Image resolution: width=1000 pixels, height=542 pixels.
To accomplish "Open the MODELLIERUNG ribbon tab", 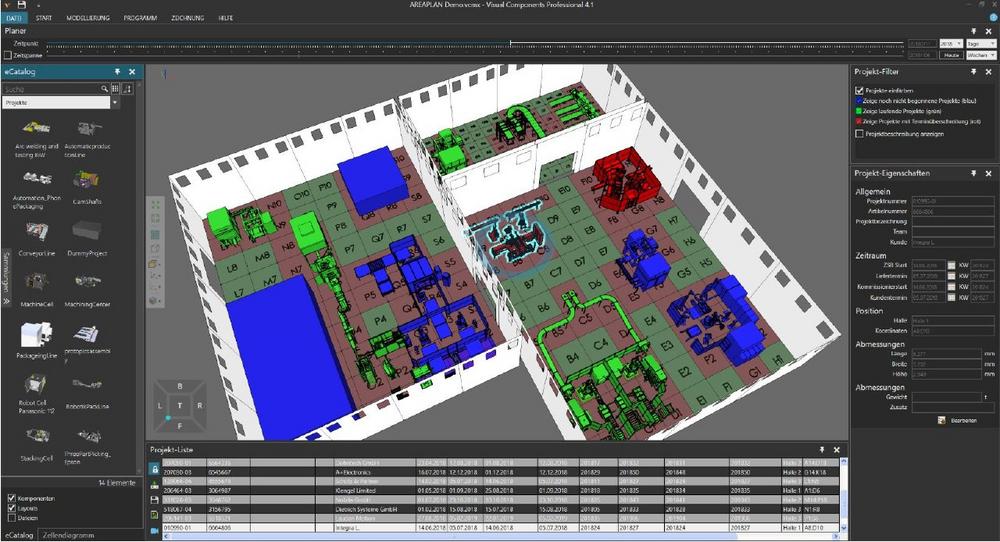I will [88, 18].
